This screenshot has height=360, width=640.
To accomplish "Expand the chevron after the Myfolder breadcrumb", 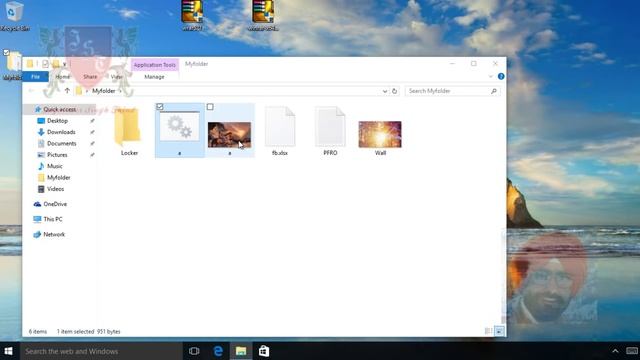I will tap(120, 91).
